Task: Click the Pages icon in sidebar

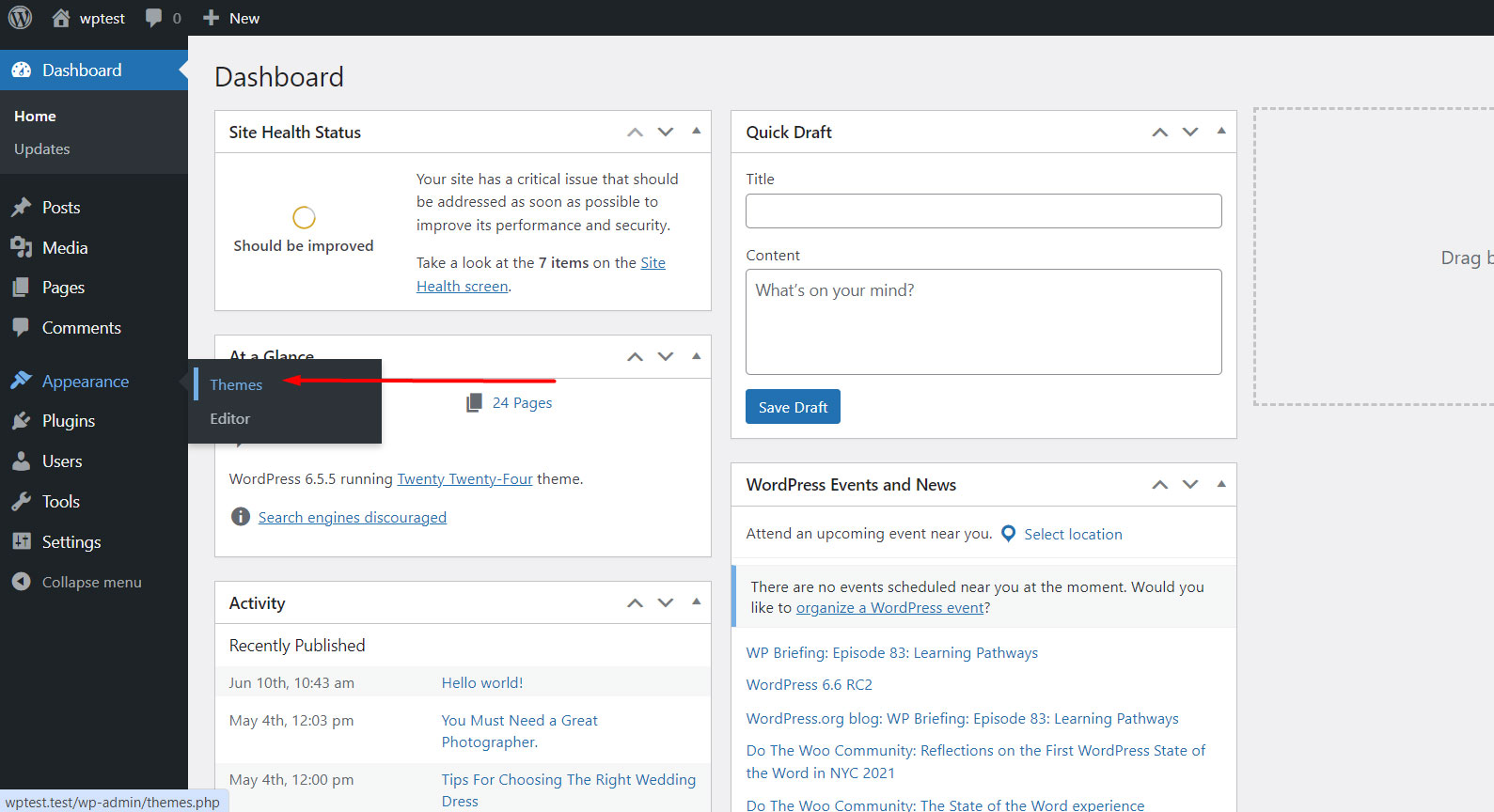Action: (x=21, y=288)
